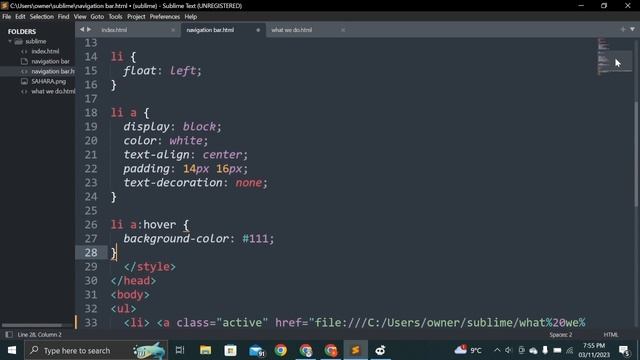
Task: Open navigation bar file in sidebar
Action: 50,61
